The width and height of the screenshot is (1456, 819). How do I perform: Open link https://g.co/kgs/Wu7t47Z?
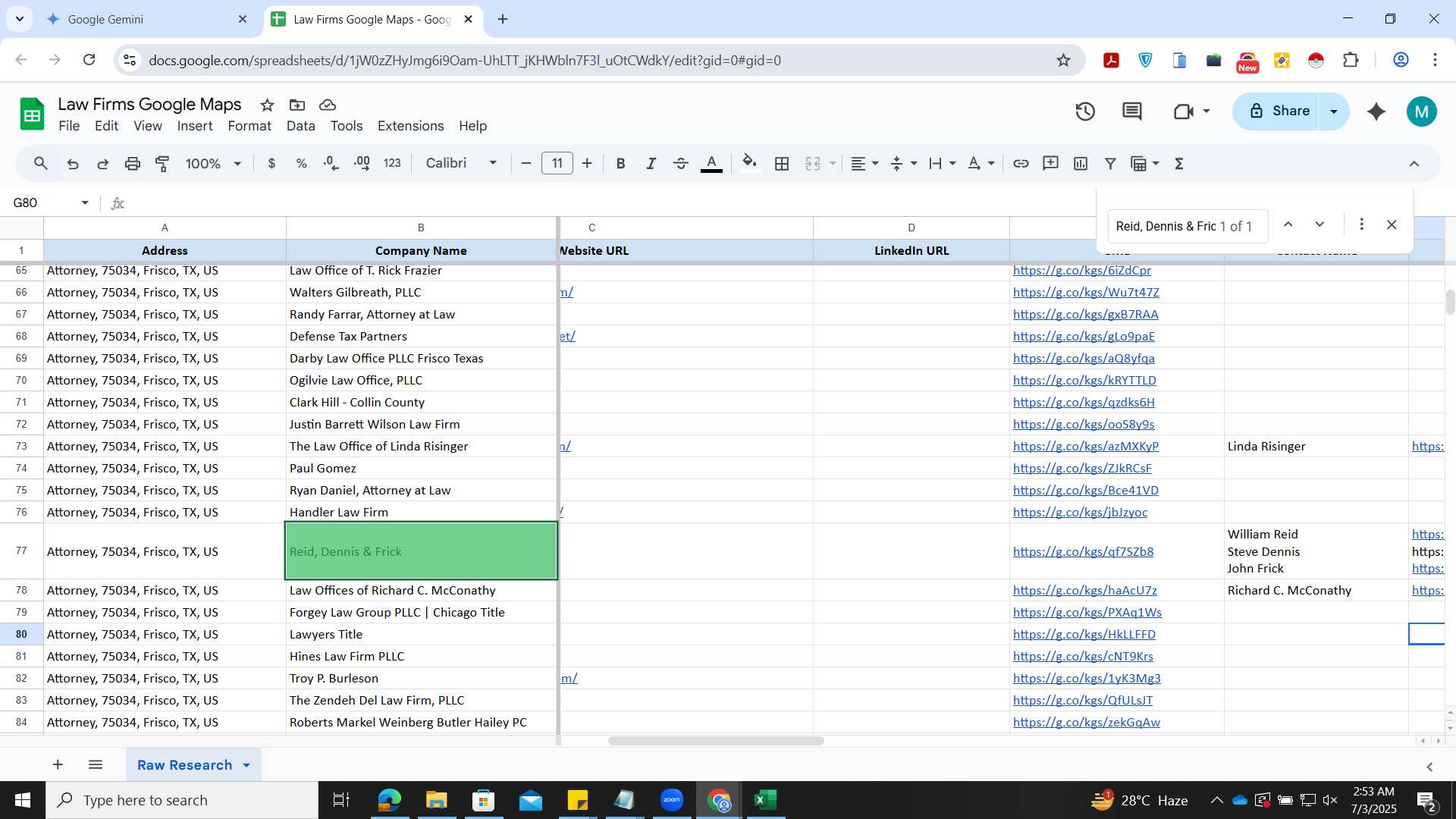coord(1086,292)
